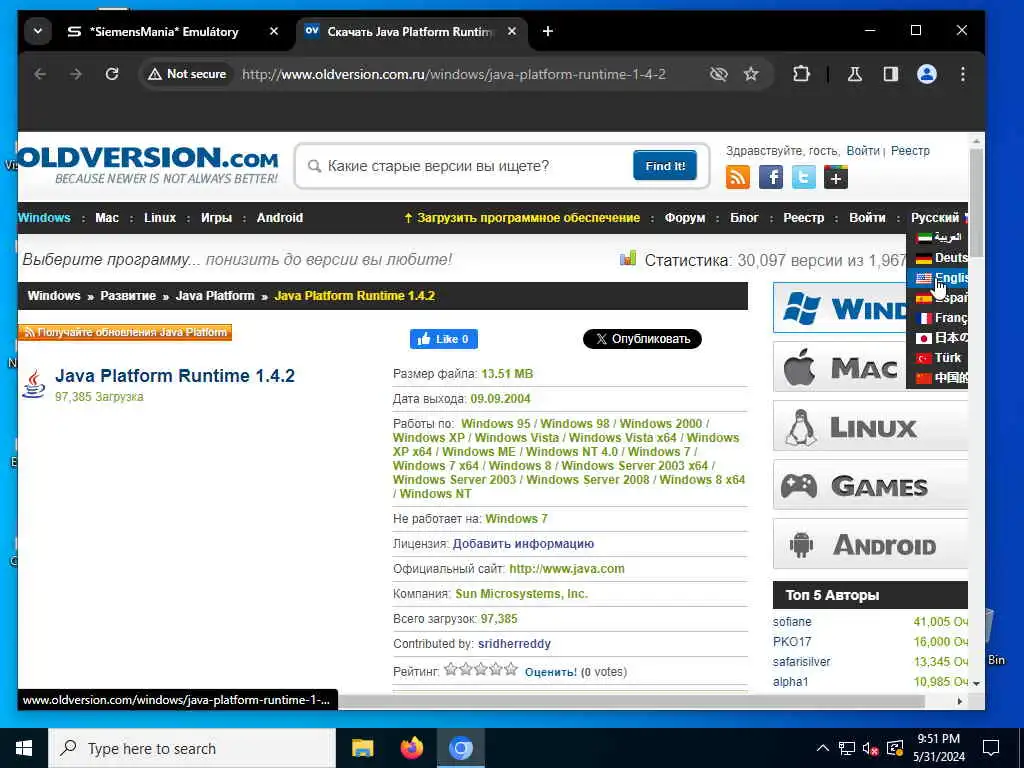The width and height of the screenshot is (1024, 768).
Task: Select Android in the site navigation bar
Action: [x=280, y=218]
